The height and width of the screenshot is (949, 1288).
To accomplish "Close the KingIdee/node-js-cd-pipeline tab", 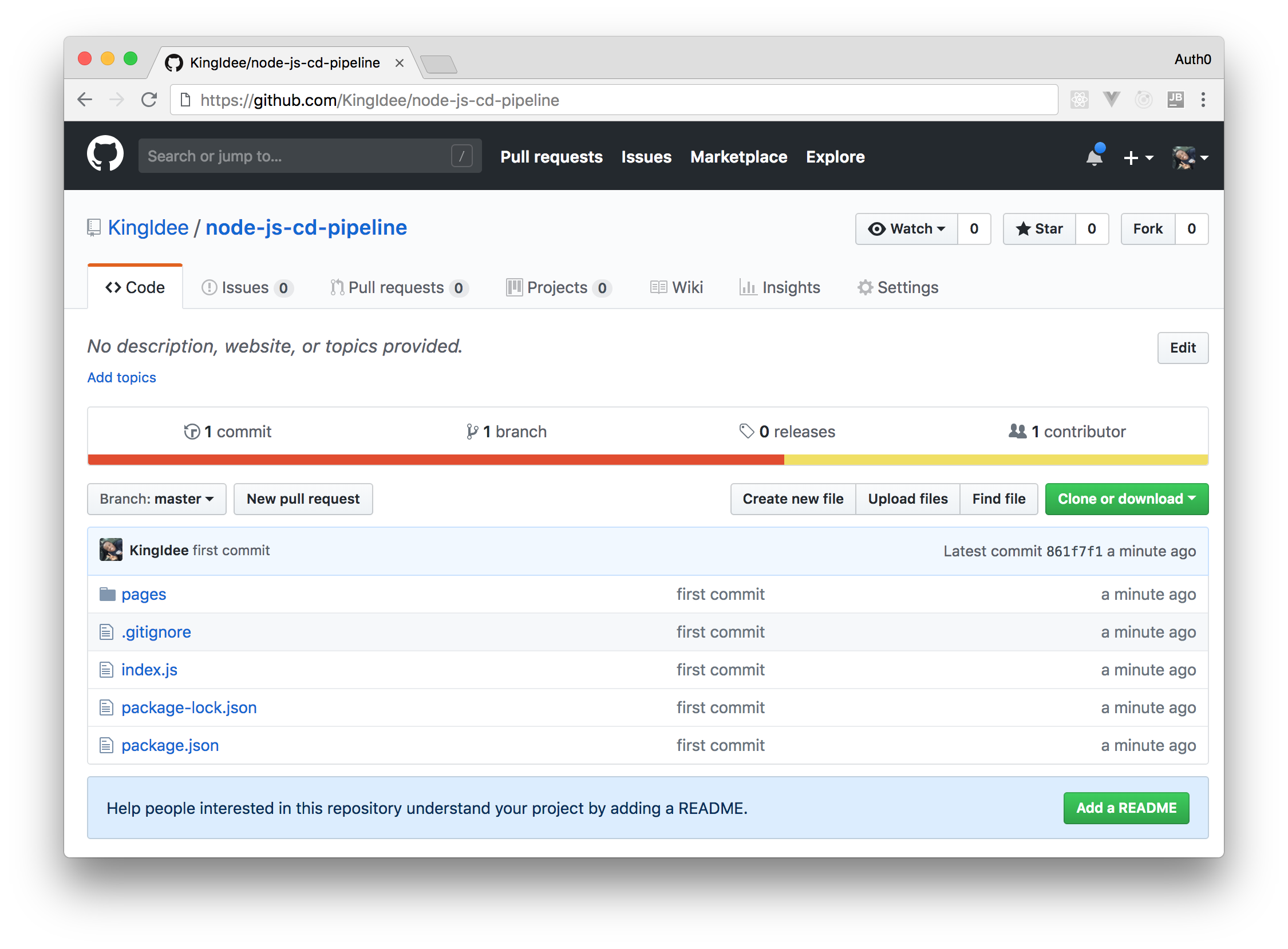I will click(x=399, y=62).
